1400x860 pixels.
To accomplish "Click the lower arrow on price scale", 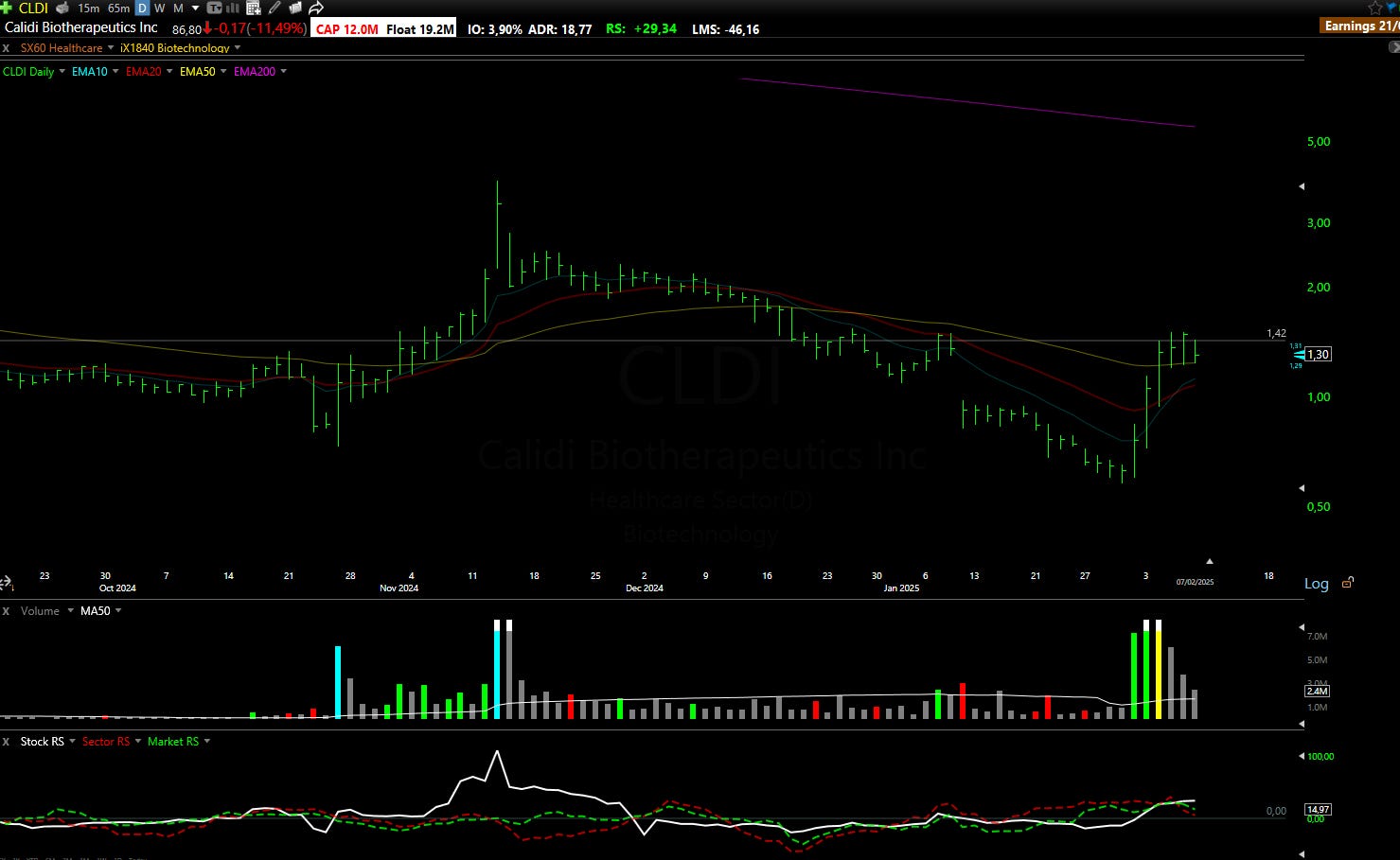I will pos(1302,488).
